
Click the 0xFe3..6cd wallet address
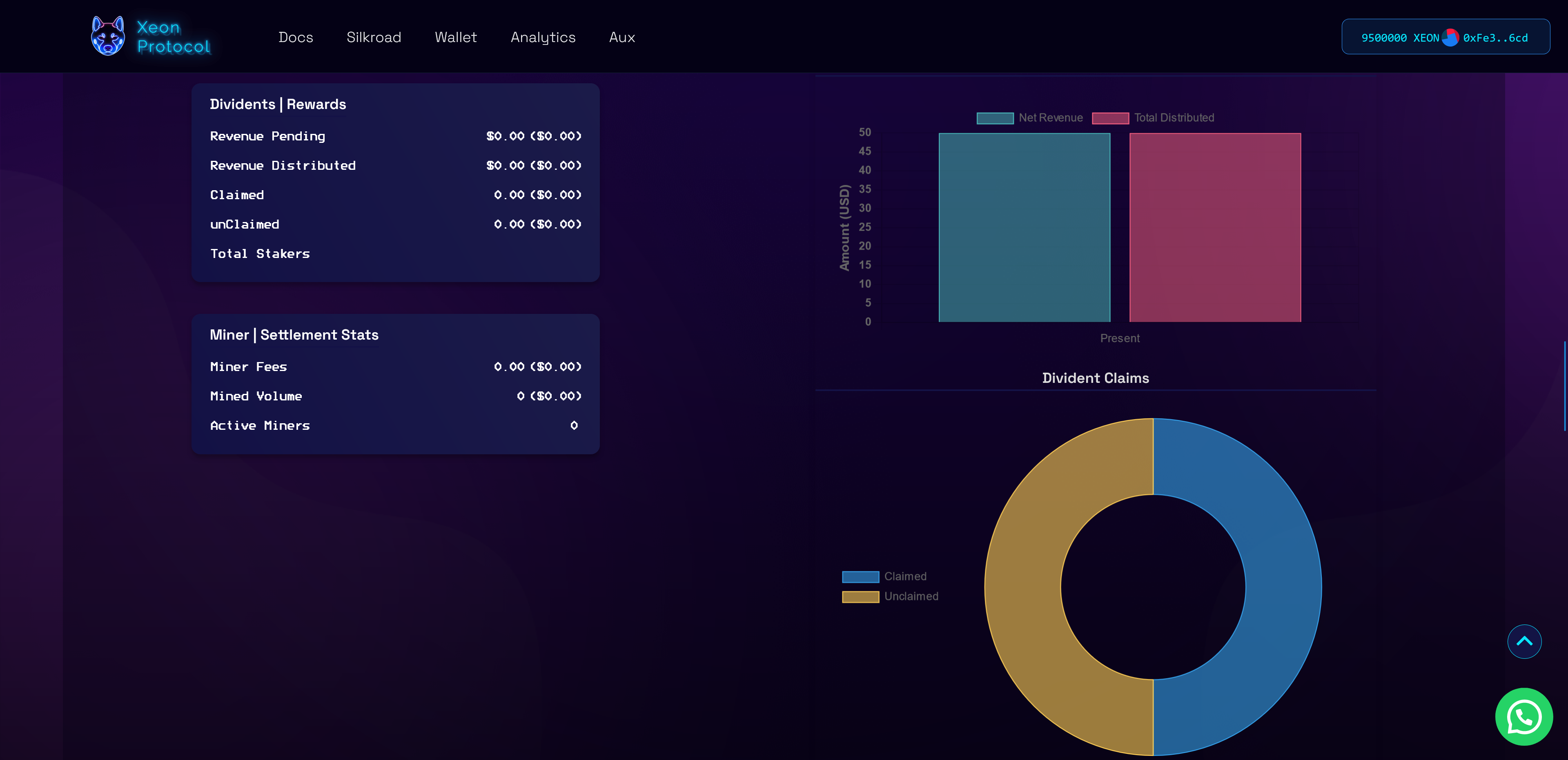click(1495, 38)
